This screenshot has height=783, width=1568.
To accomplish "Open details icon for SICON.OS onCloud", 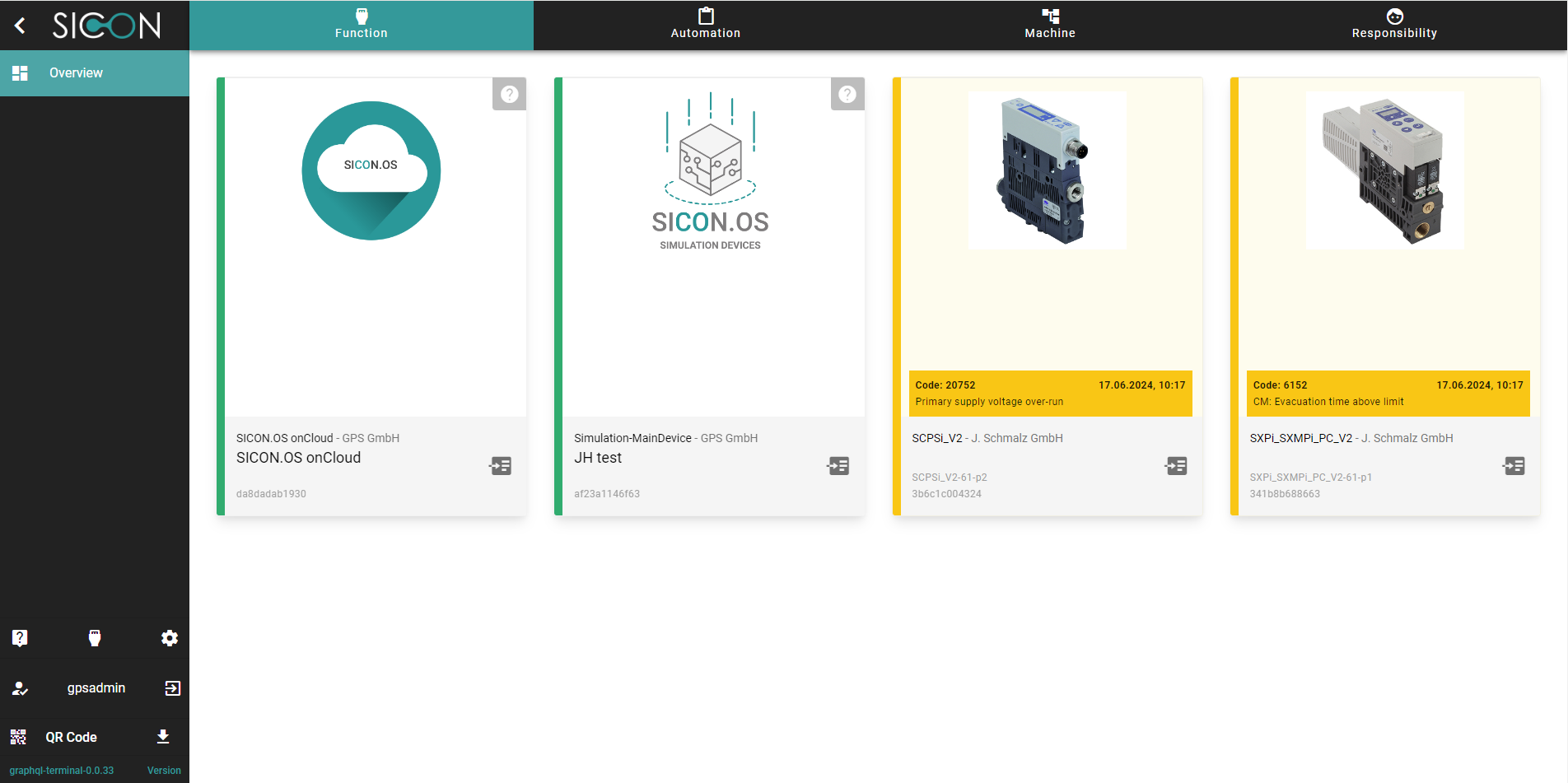I will pos(501,466).
